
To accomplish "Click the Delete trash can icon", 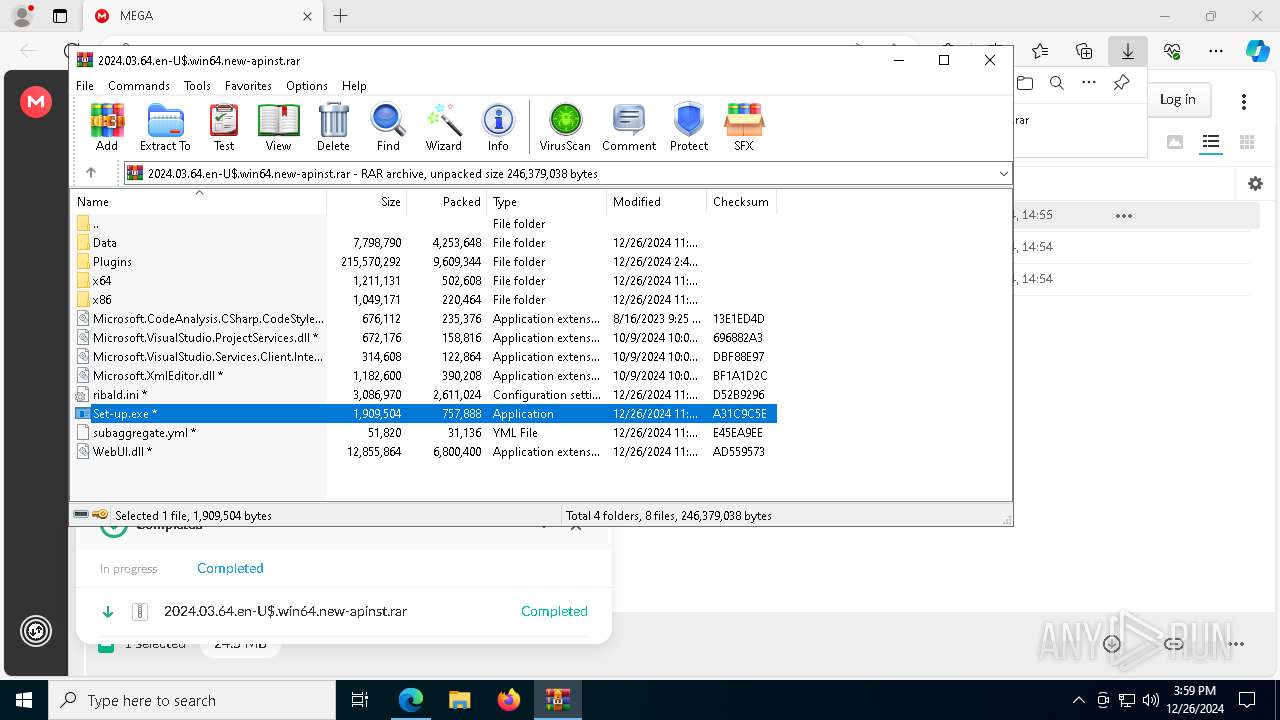I will (333, 127).
